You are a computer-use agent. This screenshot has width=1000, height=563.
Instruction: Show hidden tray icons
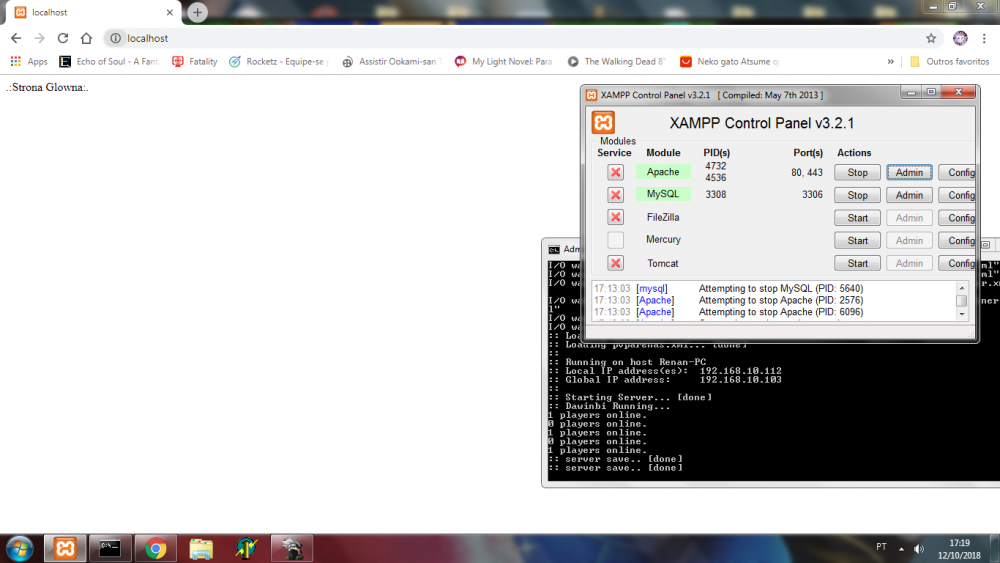tap(901, 548)
